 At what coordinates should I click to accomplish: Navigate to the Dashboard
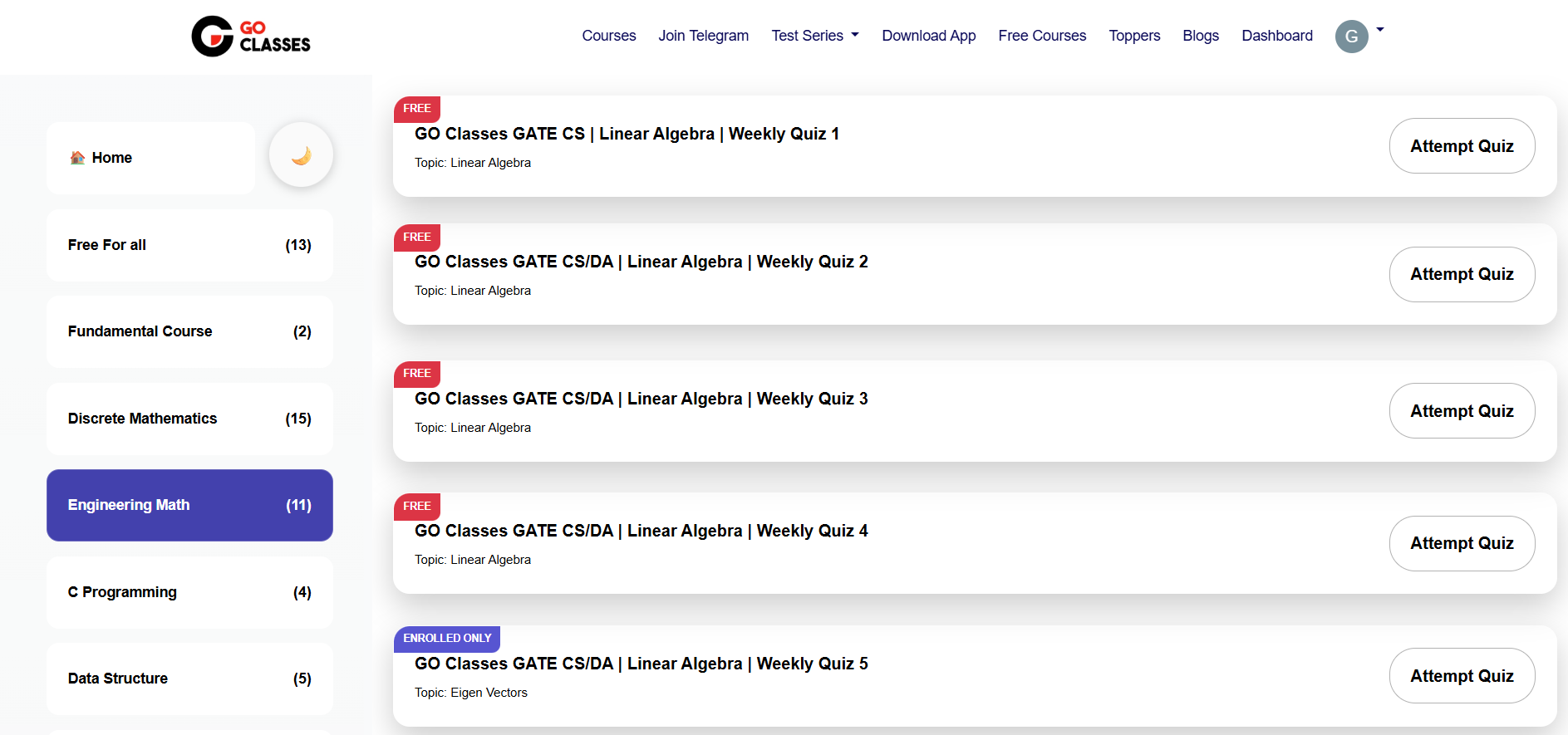[x=1277, y=36]
